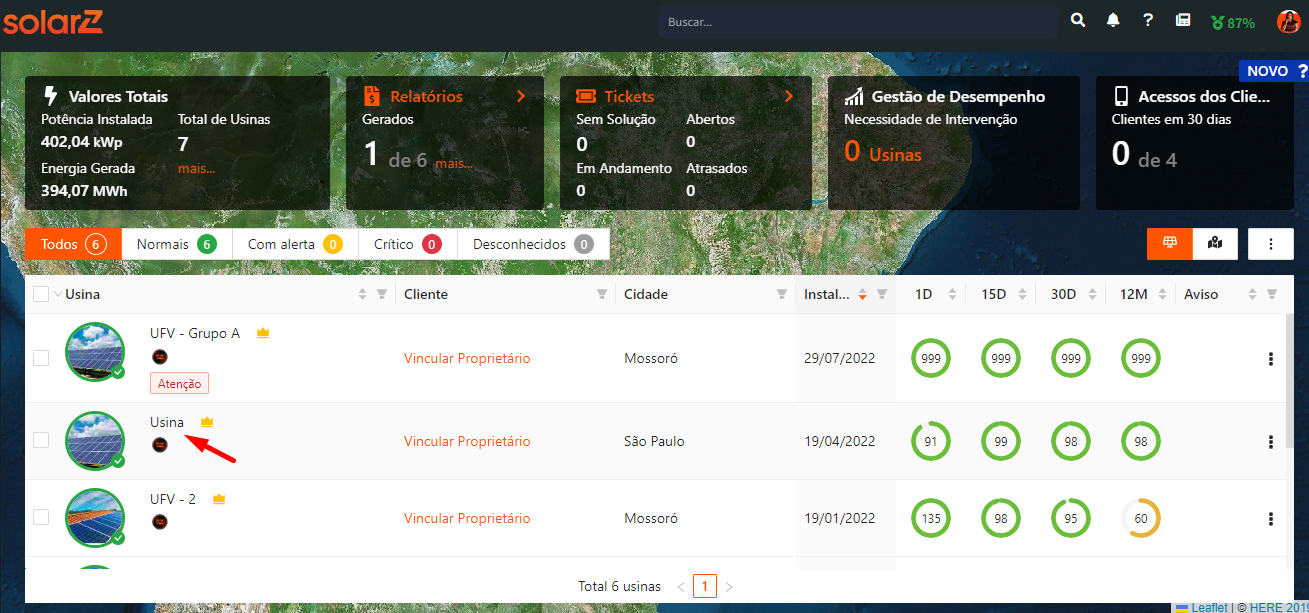Click the Atenção tag on UFV - Grupo A
The image size is (1309, 613).
point(179,383)
